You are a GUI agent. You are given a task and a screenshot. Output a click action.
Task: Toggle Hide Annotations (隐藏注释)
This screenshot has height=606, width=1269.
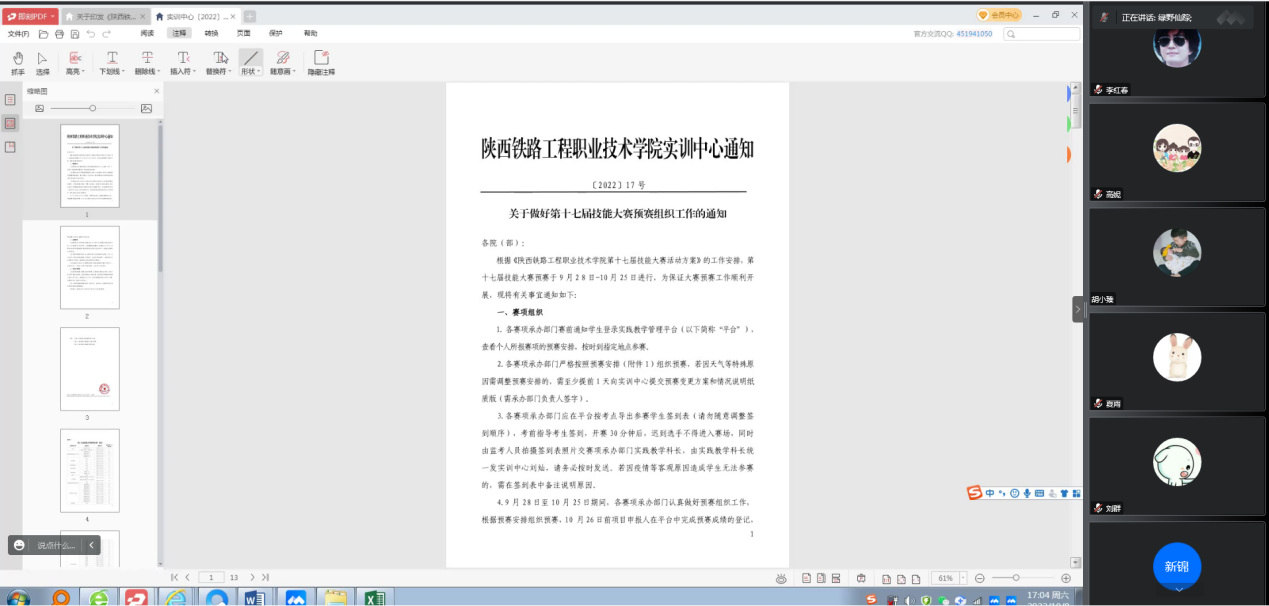(x=321, y=62)
